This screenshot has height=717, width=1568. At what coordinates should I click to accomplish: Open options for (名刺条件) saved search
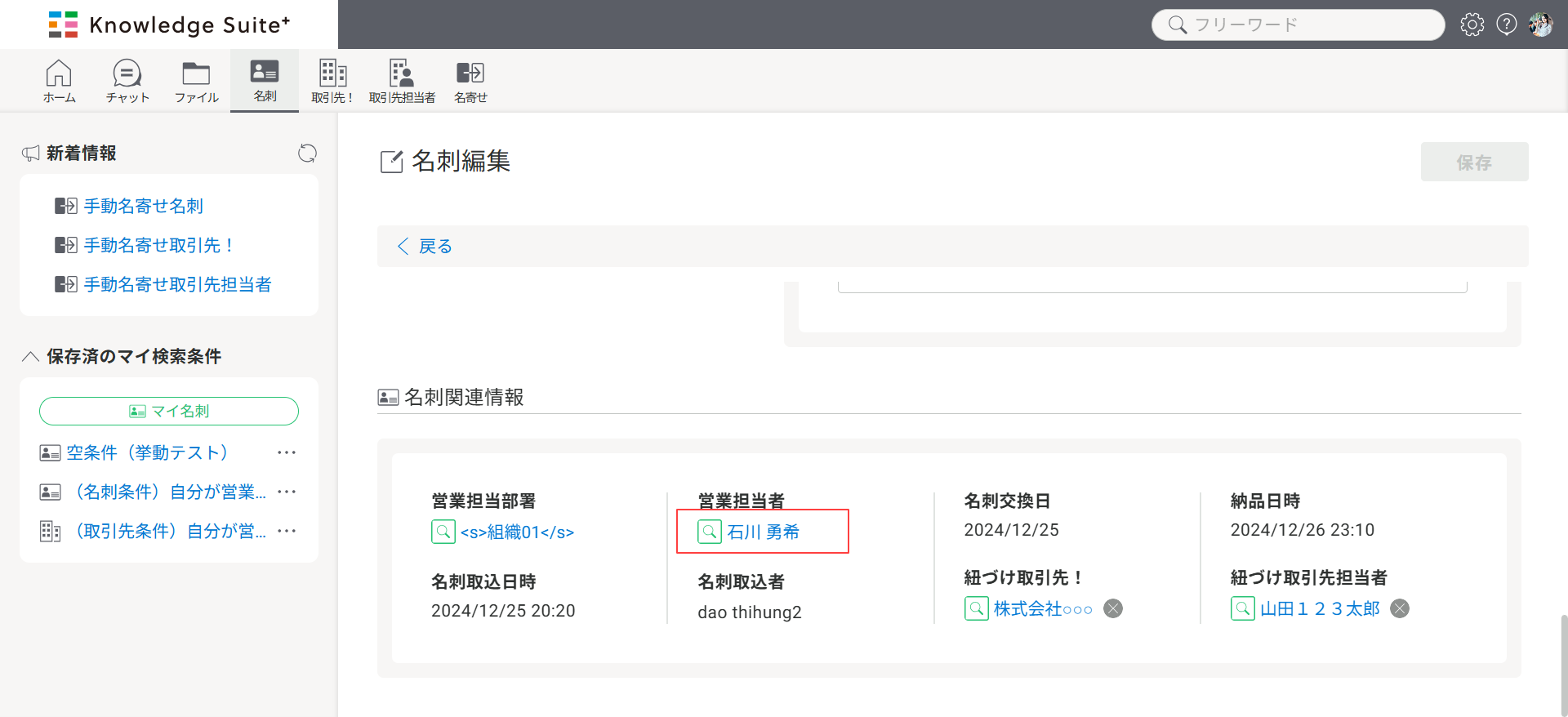tap(287, 492)
